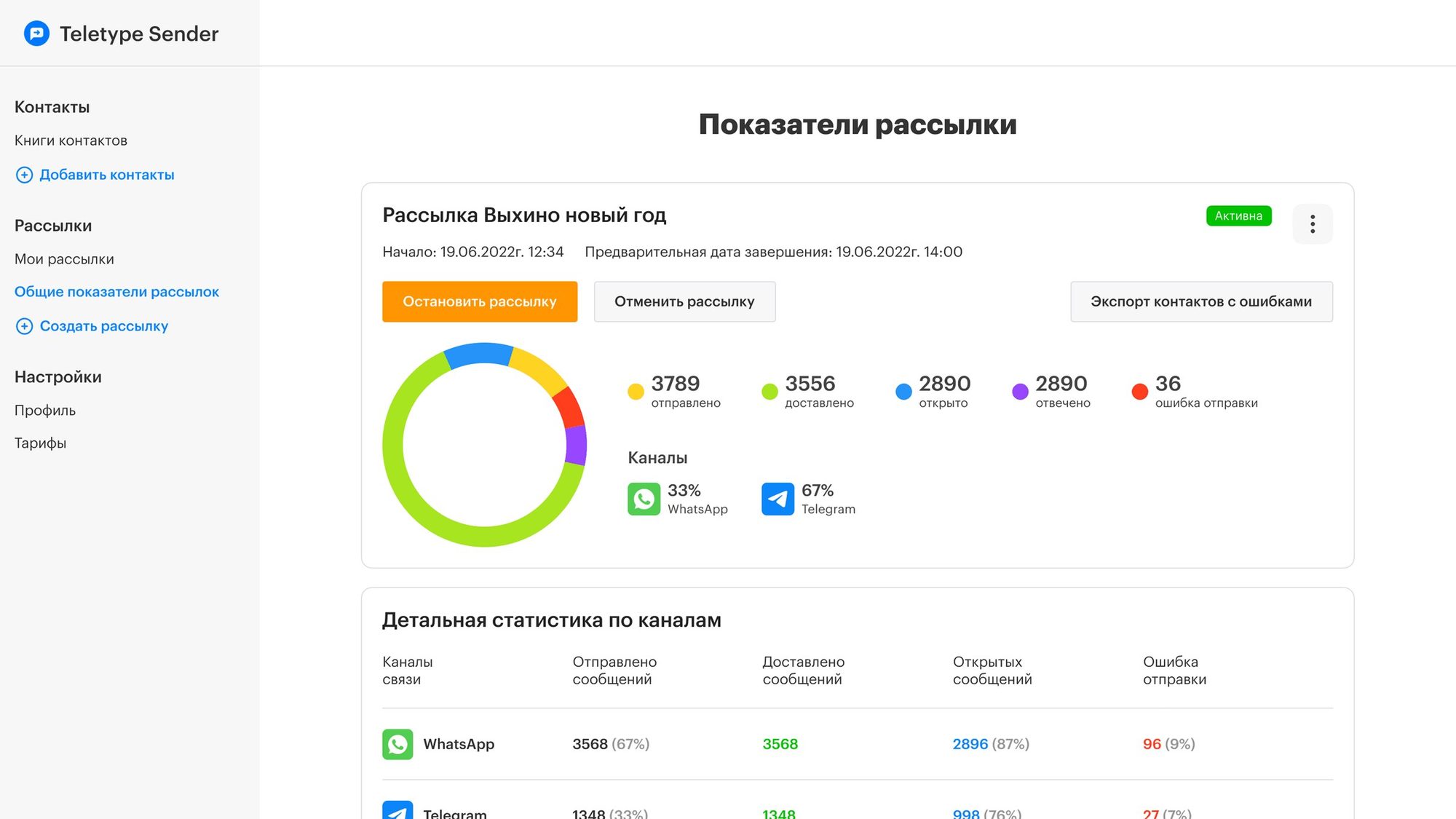Click the Рассылка Выхино новый год heading
This screenshot has height=819, width=1456.
point(524,215)
